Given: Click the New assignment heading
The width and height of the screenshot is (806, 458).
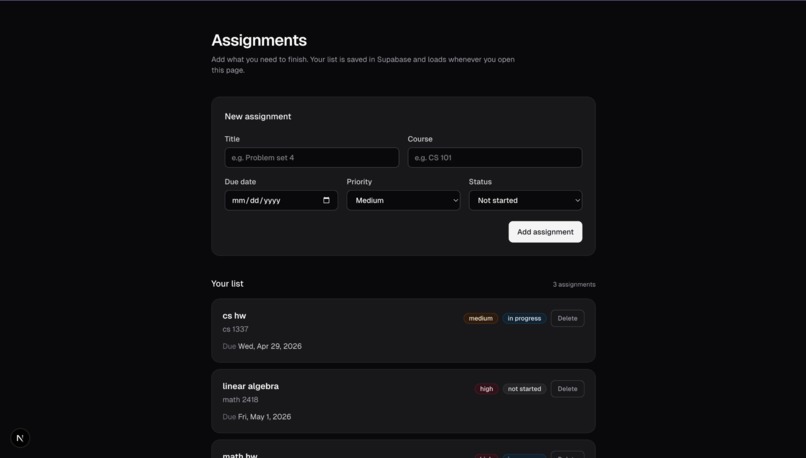Looking at the screenshot, I should tap(258, 117).
